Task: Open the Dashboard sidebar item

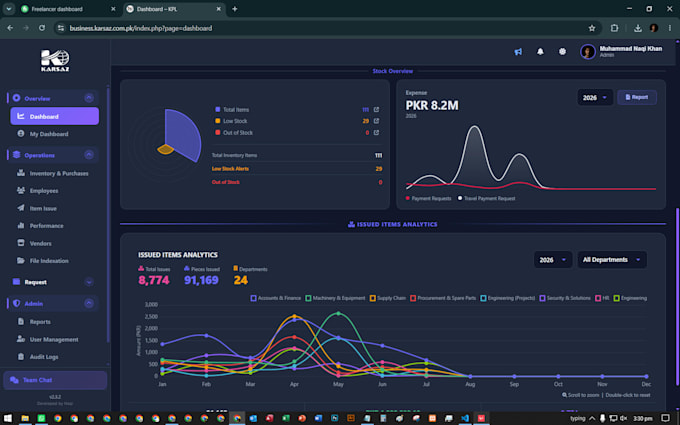Action: pos(55,116)
